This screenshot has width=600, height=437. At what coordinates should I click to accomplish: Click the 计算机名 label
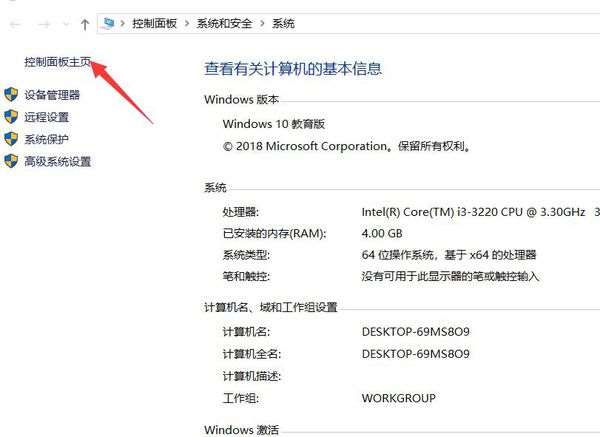pyautogui.click(x=246, y=331)
